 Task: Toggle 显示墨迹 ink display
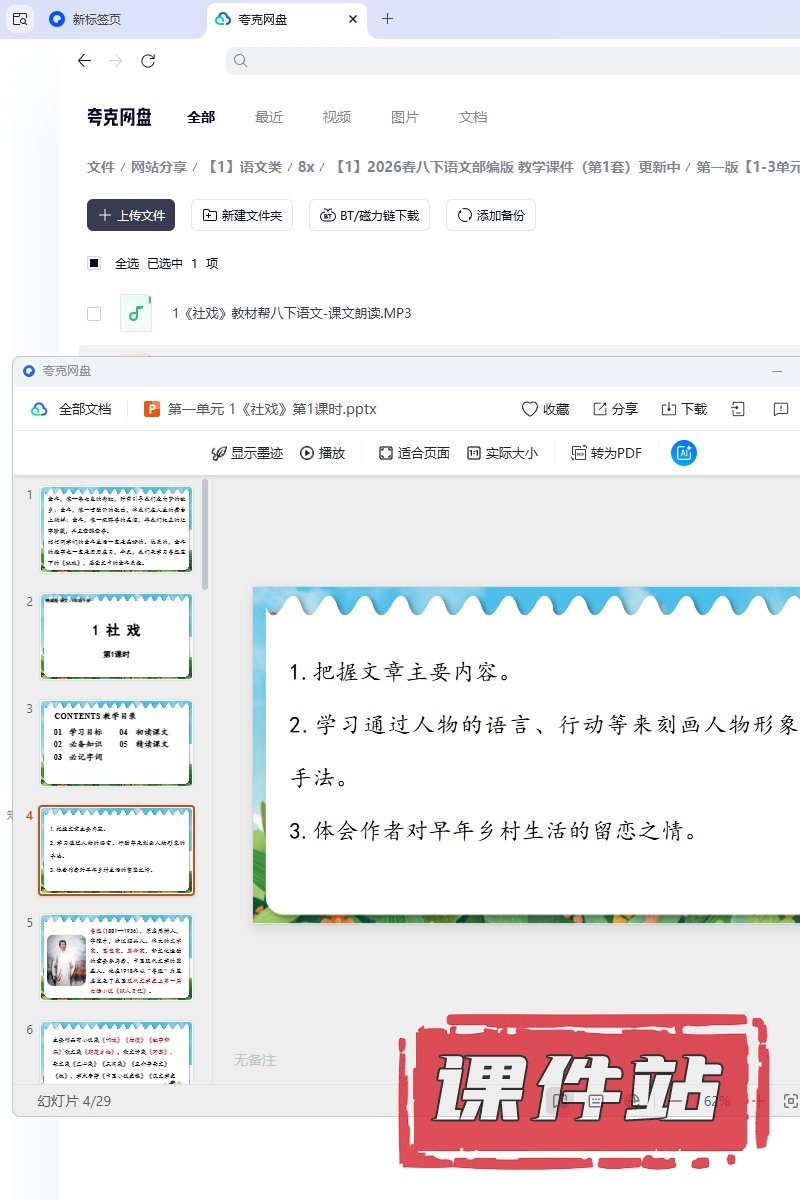point(246,453)
